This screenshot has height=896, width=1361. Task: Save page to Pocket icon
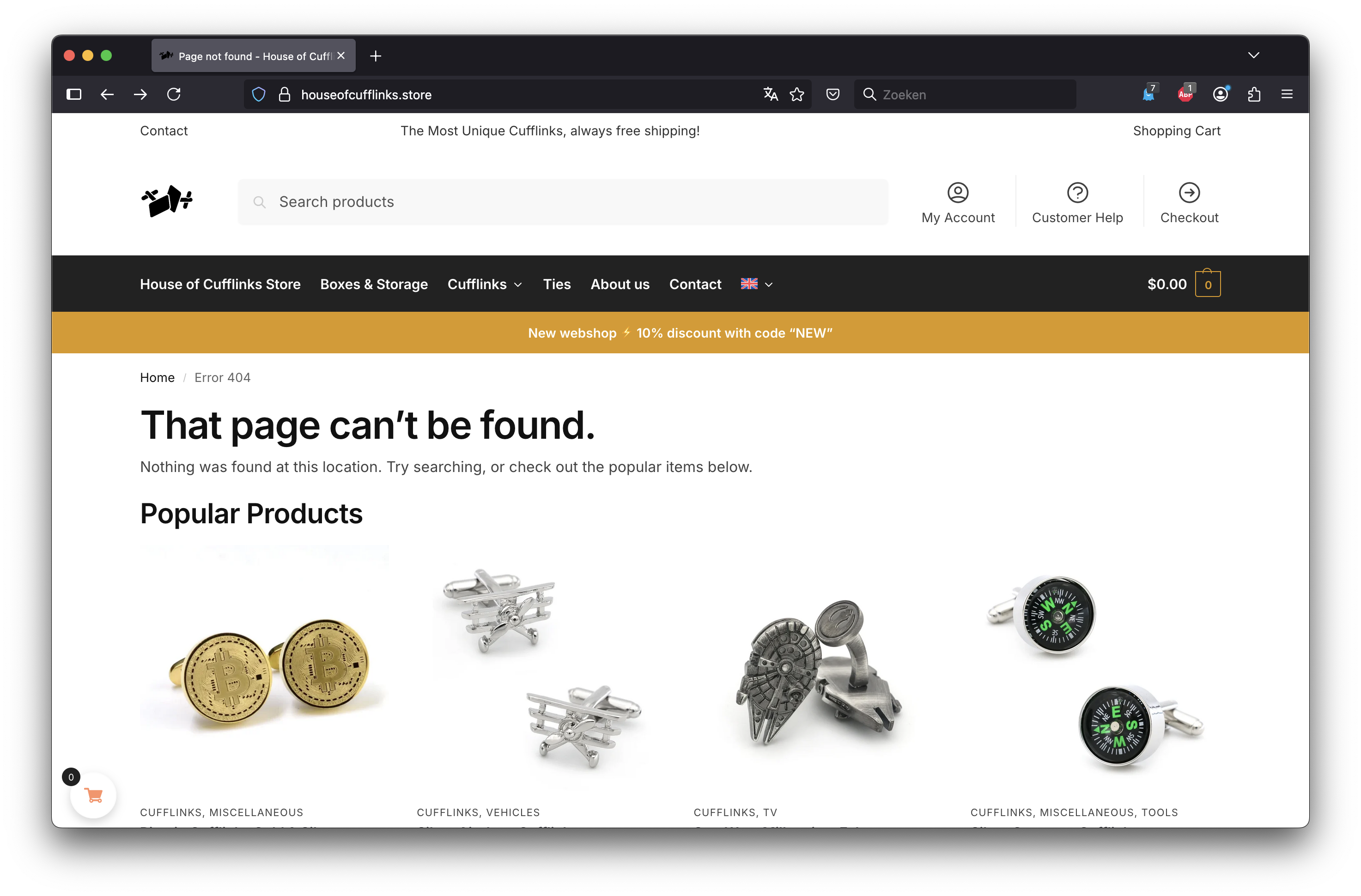833,94
